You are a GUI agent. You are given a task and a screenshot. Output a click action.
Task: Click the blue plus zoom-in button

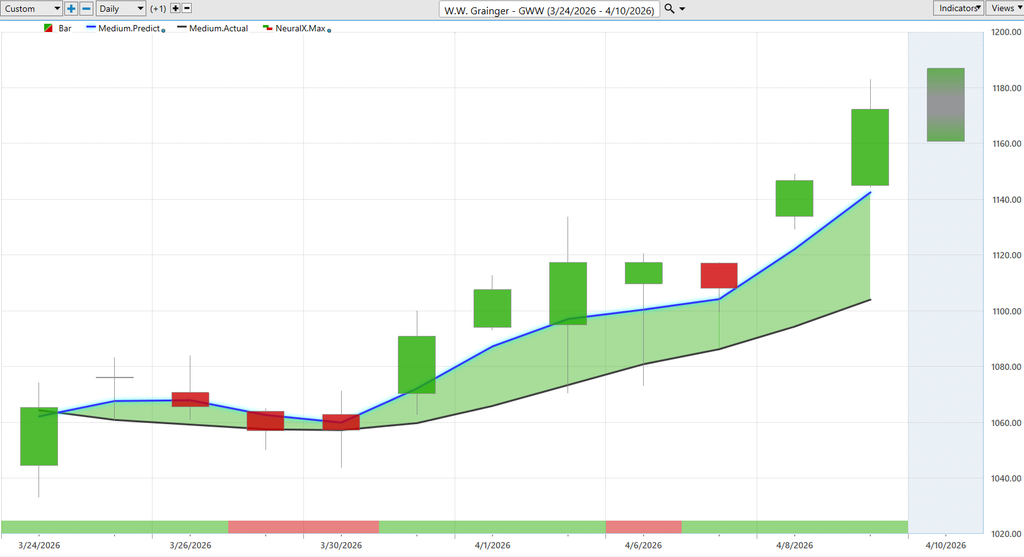(x=71, y=8)
